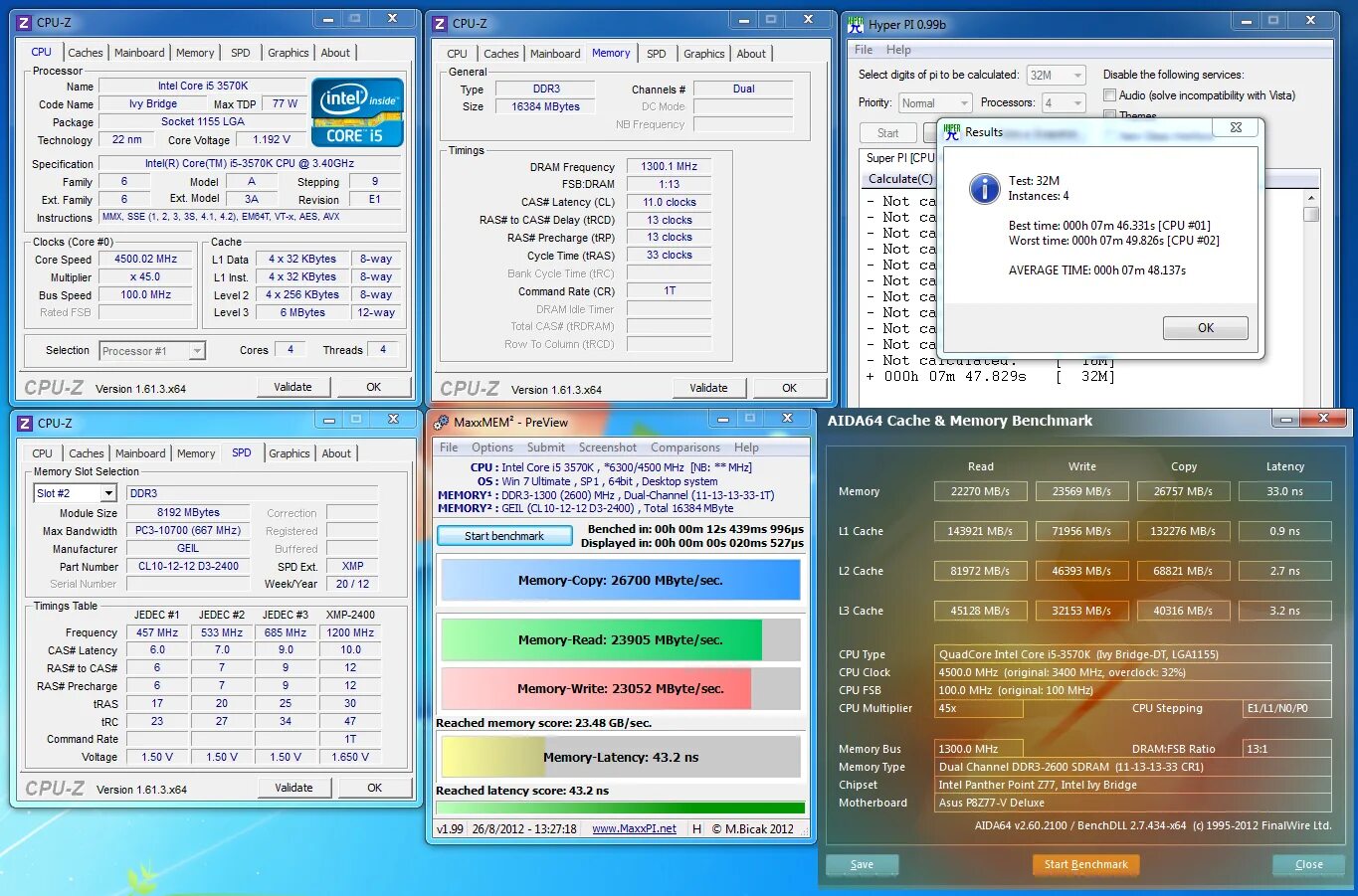Switch to Caches tab in top-left CPU-Z
Screen dimensions: 1358x896
point(86,53)
